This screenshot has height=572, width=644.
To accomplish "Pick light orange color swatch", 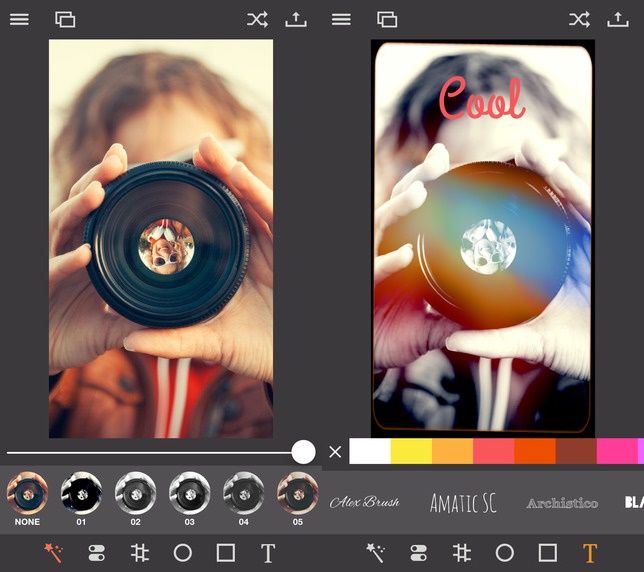I will 453,451.
